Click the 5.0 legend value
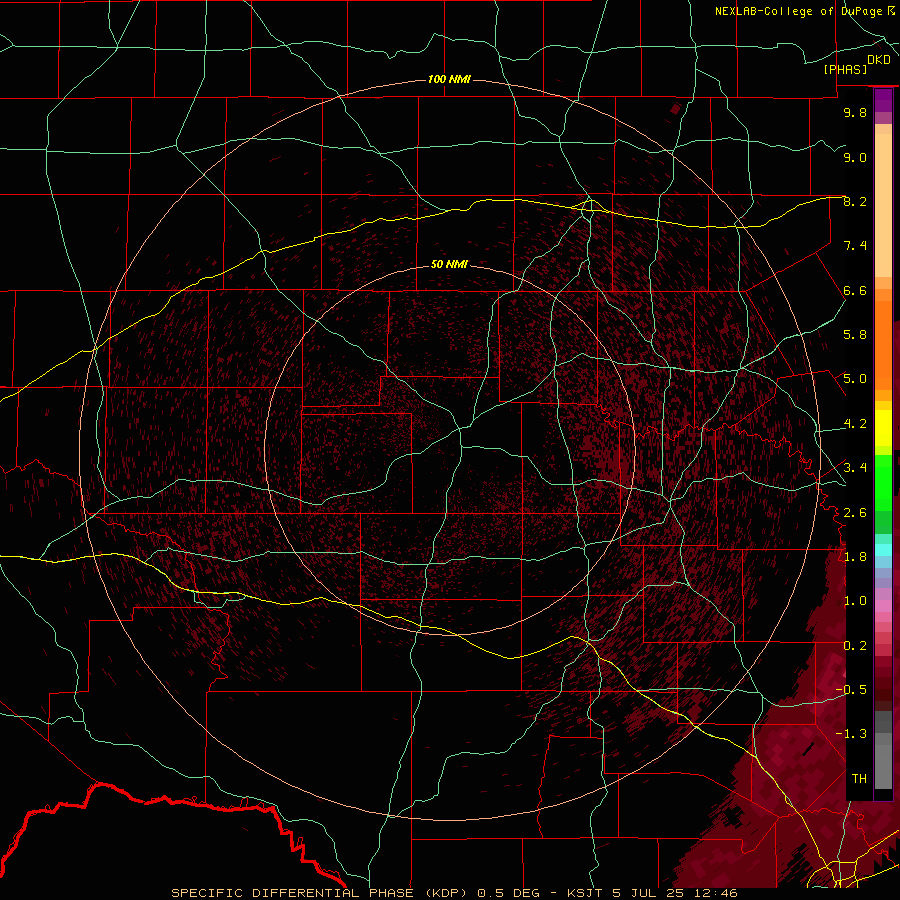900x900 pixels. click(855, 379)
